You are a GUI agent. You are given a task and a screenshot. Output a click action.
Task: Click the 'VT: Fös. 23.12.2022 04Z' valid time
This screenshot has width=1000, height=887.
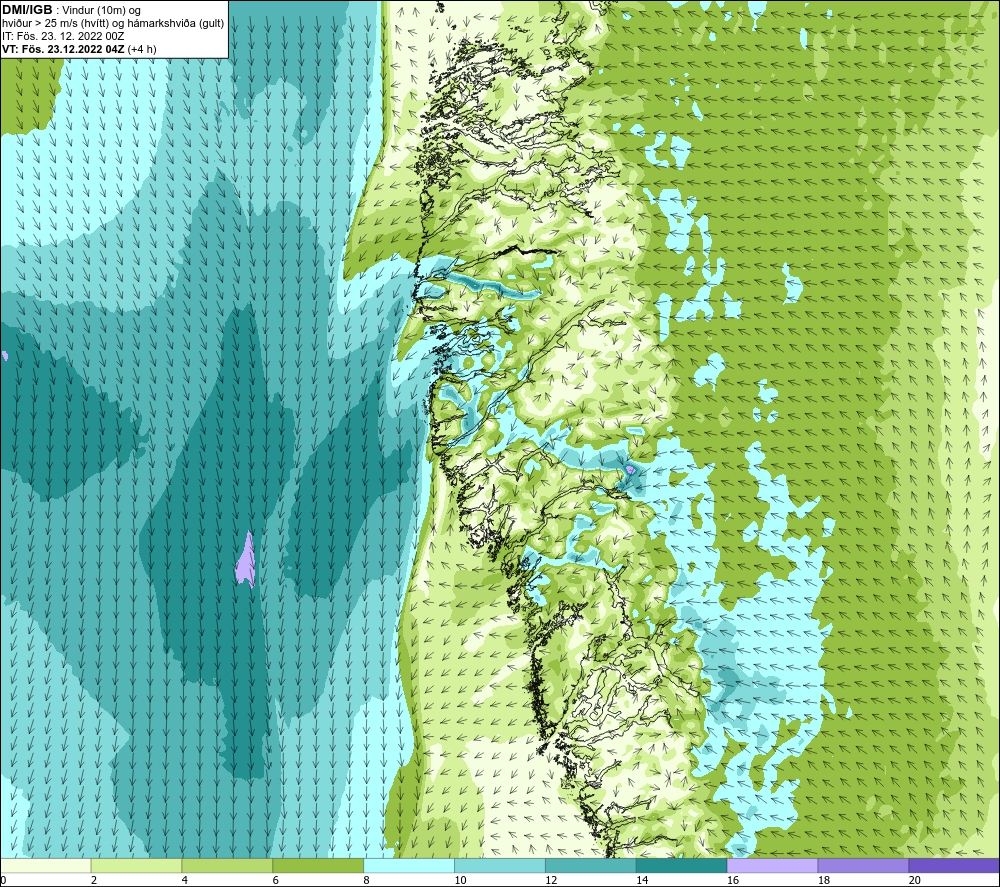pos(63,49)
